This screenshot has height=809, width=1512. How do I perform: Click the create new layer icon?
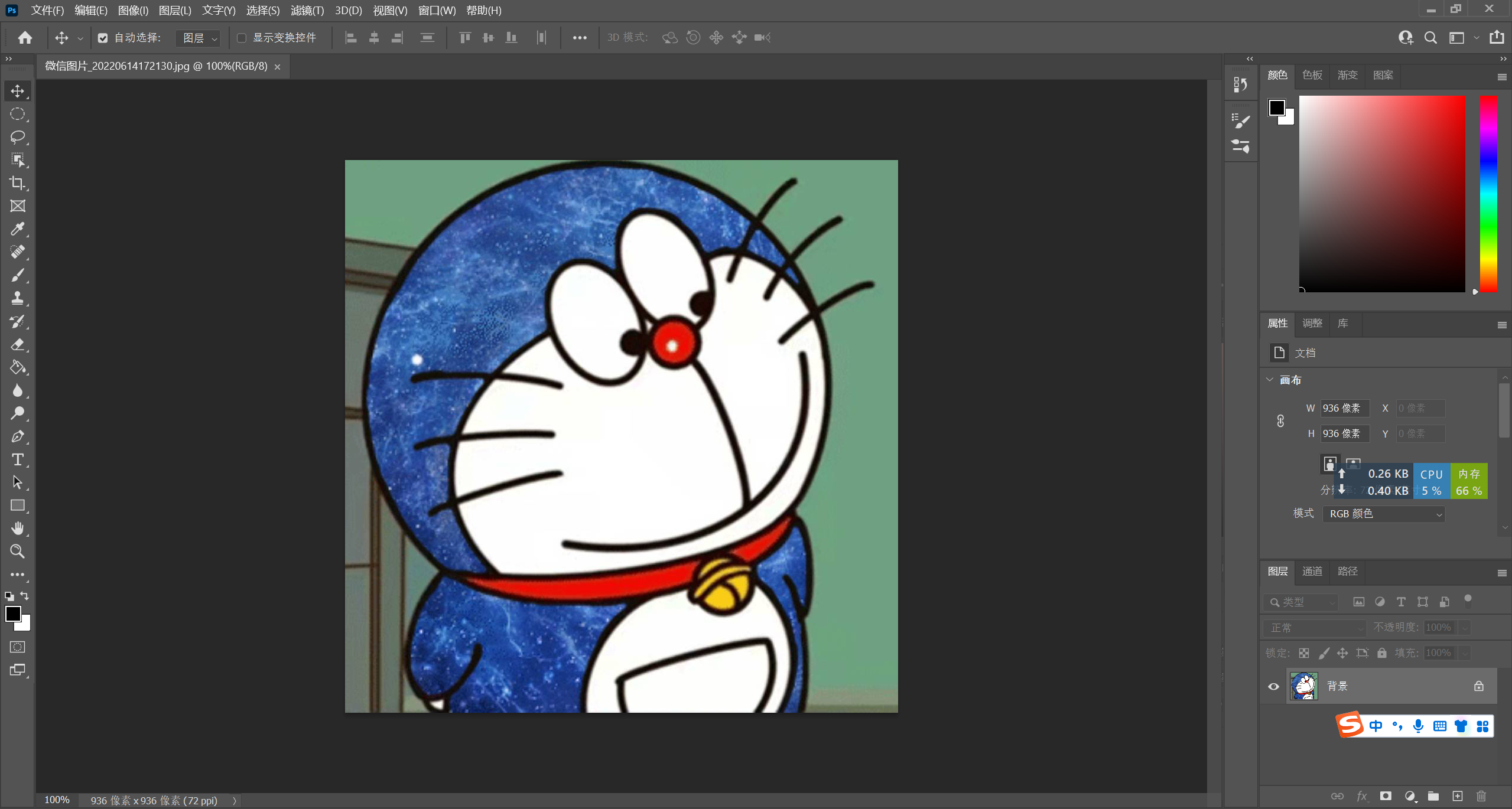click(x=1458, y=796)
